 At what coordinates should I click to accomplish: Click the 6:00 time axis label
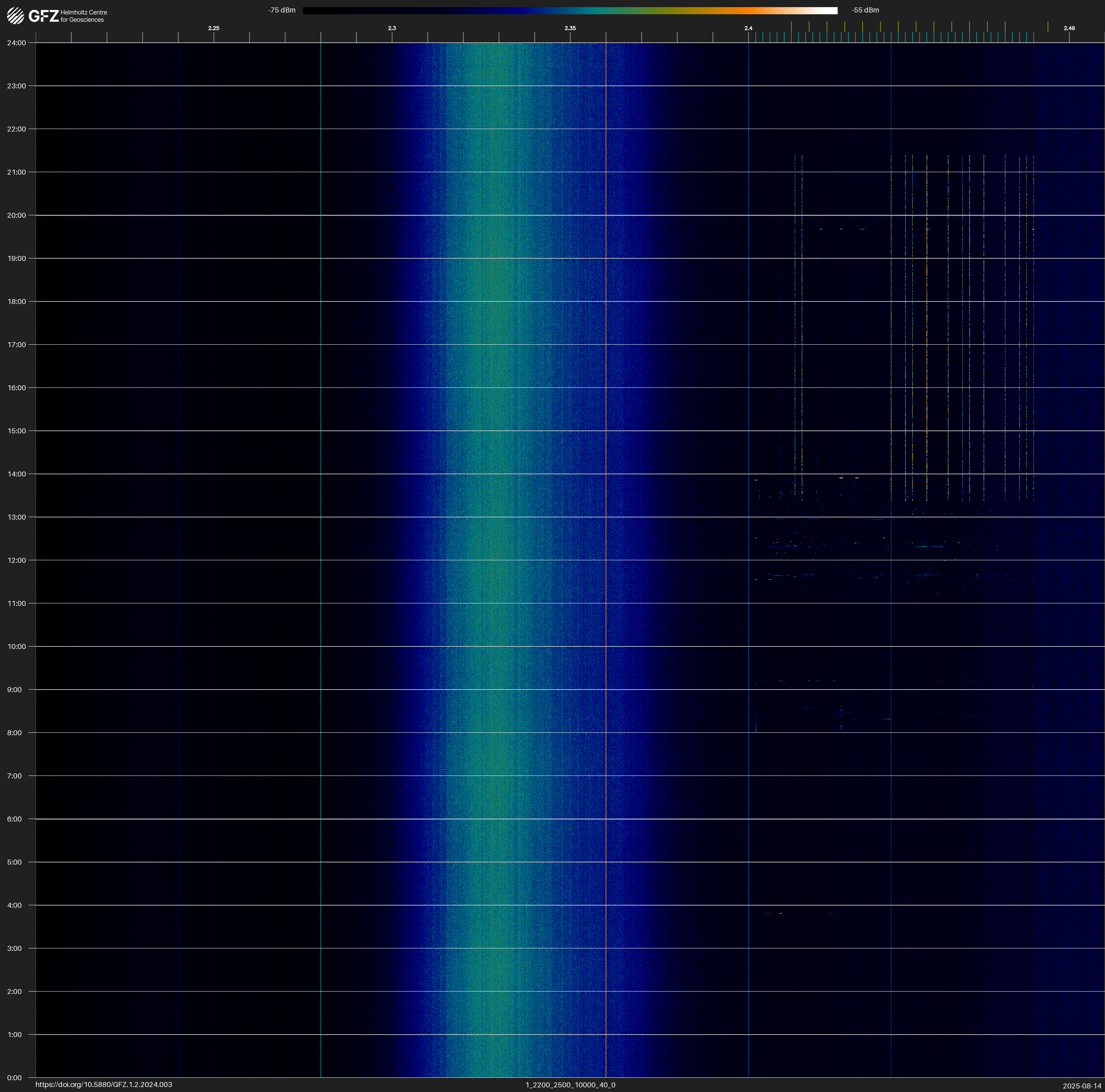[14, 819]
